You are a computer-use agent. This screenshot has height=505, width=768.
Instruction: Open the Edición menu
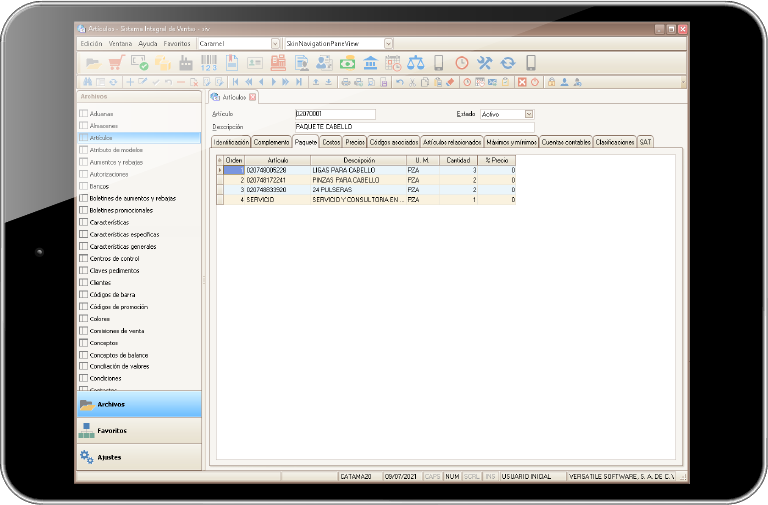[92, 44]
